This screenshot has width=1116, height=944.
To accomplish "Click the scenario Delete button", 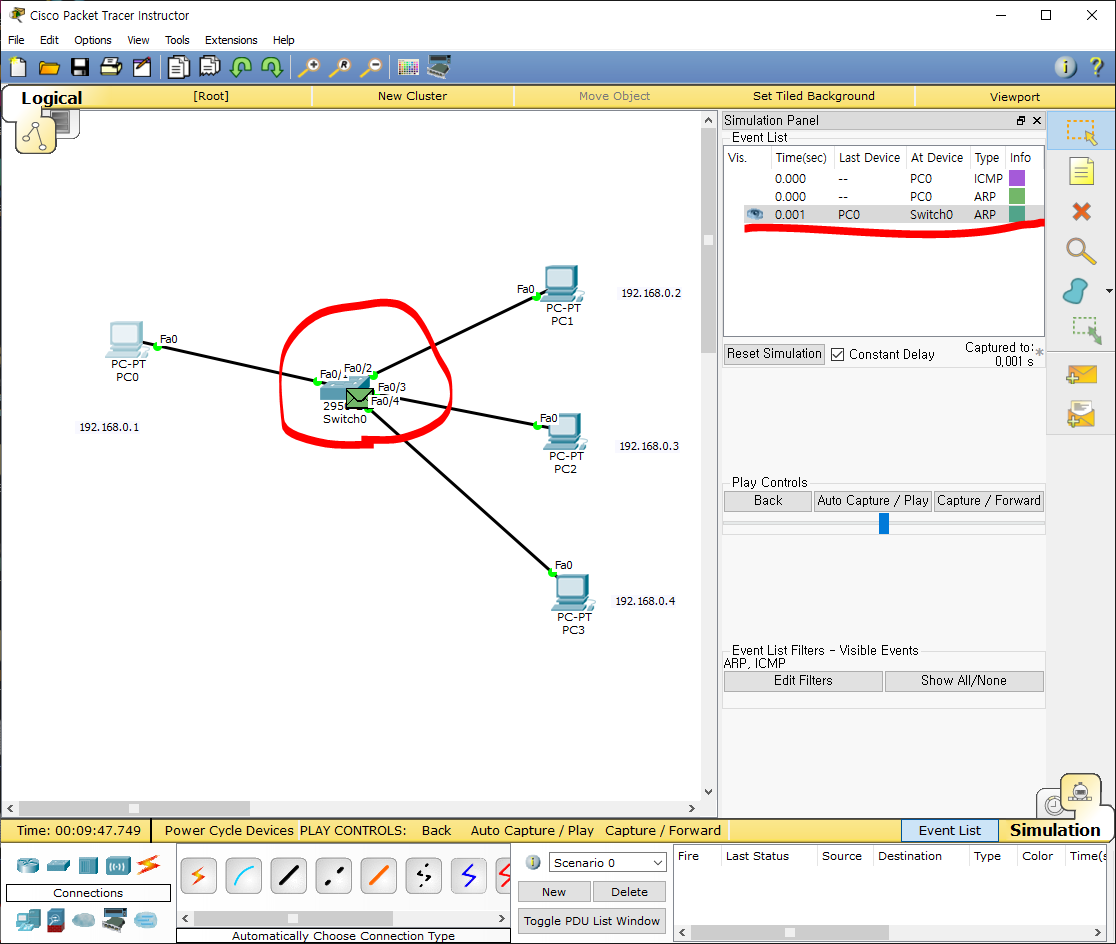I will (x=629, y=892).
